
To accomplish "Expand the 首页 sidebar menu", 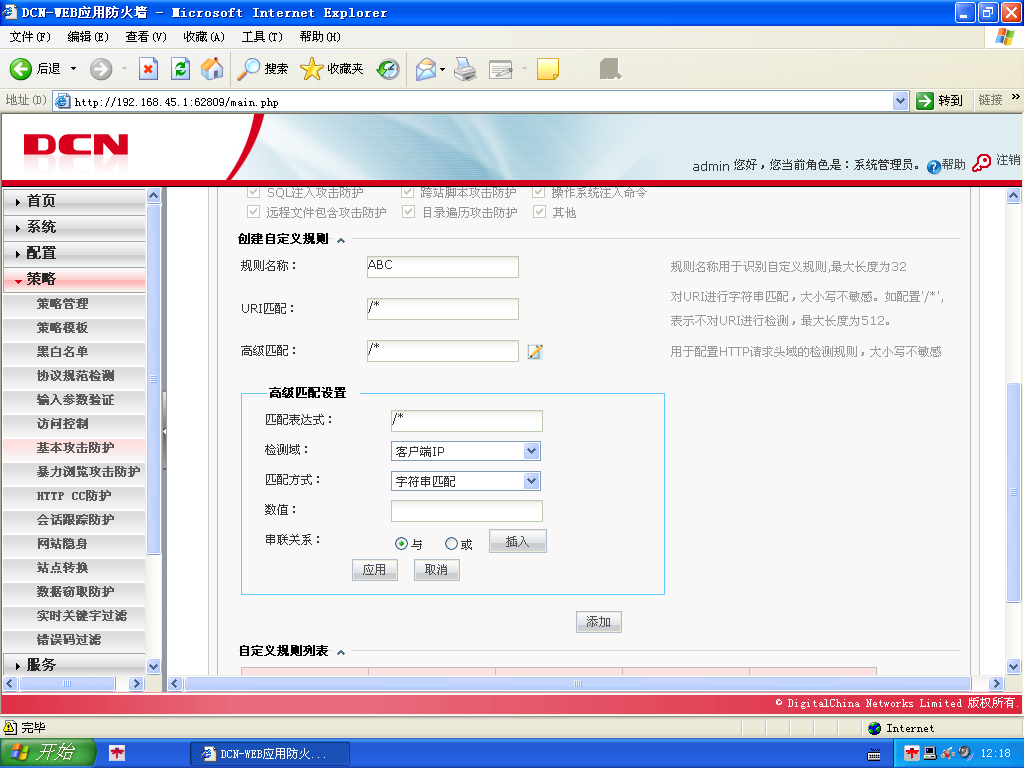I will point(74,201).
